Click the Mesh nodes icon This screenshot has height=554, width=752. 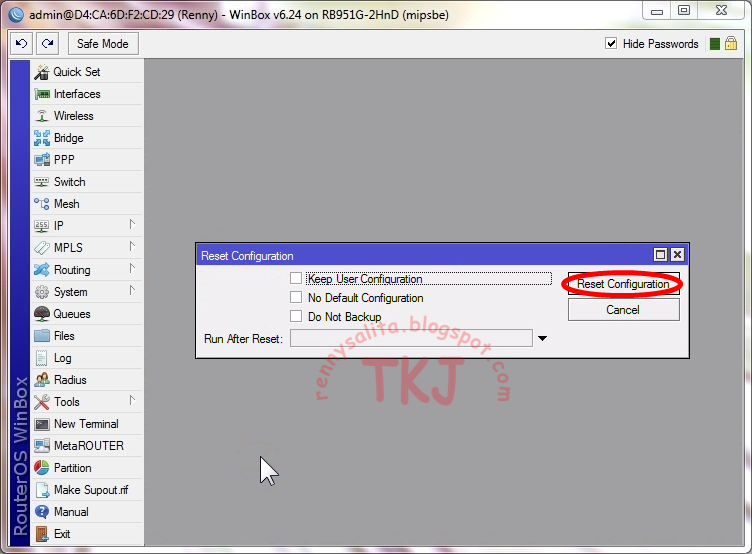pyautogui.click(x=42, y=204)
